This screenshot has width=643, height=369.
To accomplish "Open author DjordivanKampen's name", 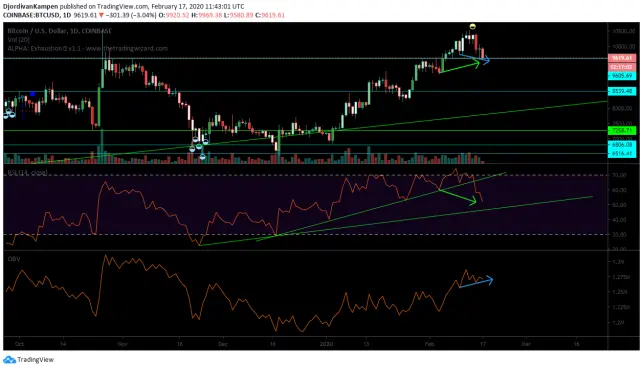I will (31, 7).
